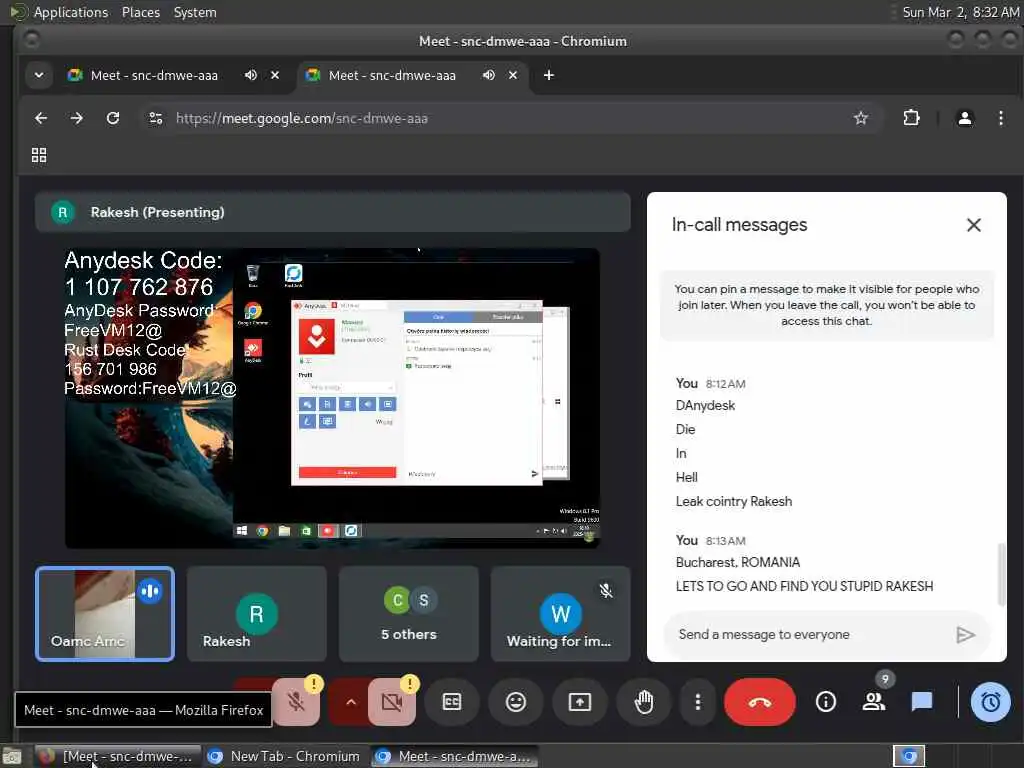Open the Chromium three-dot menu
Screen dimensions: 1024x768
click(1000, 118)
